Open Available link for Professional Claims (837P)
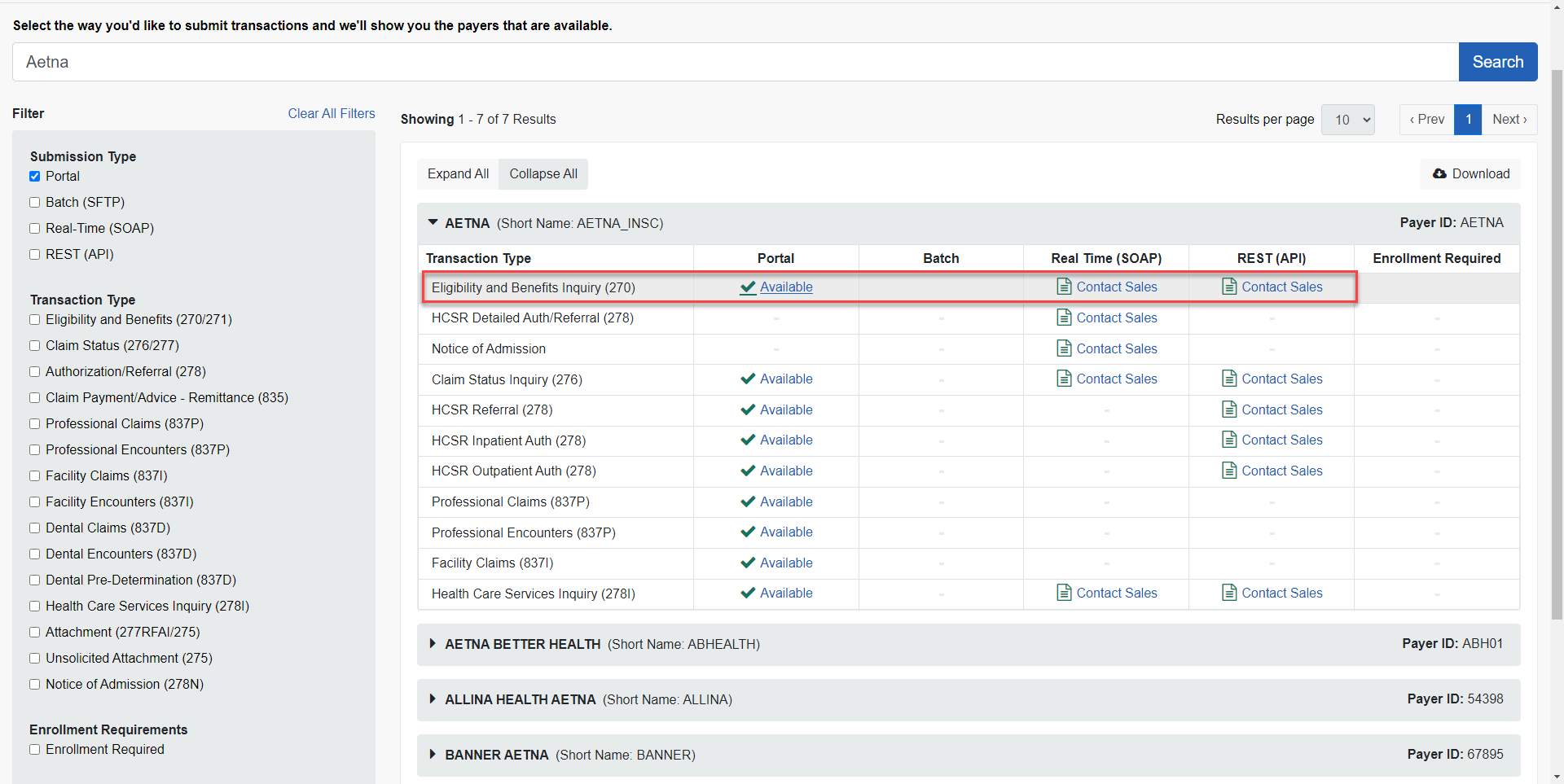Image resolution: width=1564 pixels, height=784 pixels. click(786, 501)
